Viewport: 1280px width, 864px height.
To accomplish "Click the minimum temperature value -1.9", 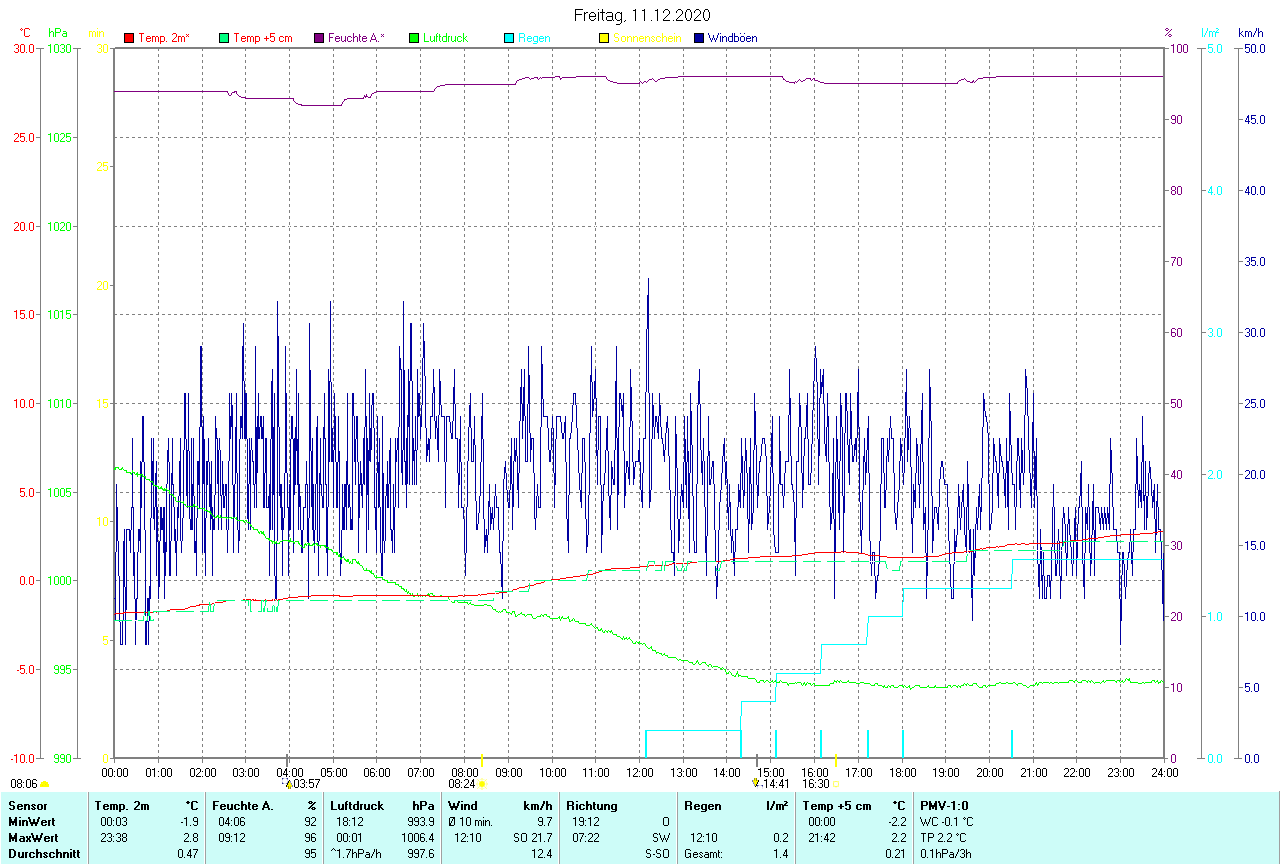I will pos(189,822).
